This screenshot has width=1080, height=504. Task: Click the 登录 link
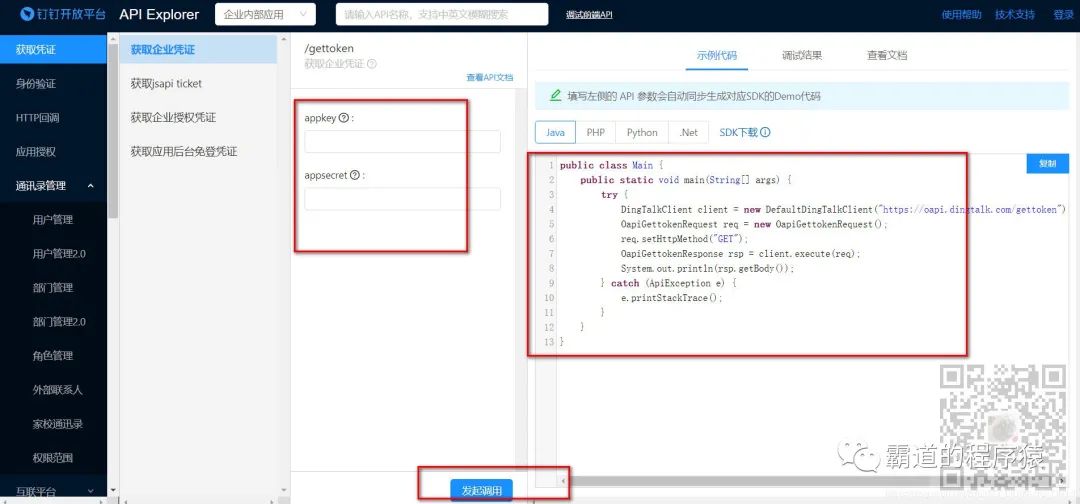click(1063, 14)
